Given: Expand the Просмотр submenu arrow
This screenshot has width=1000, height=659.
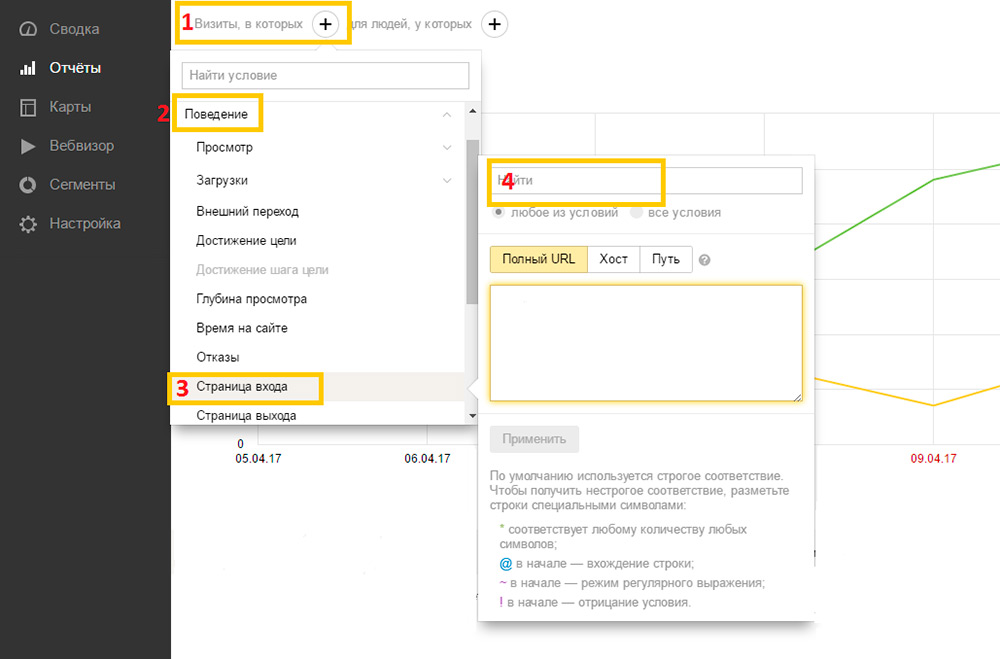Looking at the screenshot, I should pyautogui.click(x=446, y=148).
